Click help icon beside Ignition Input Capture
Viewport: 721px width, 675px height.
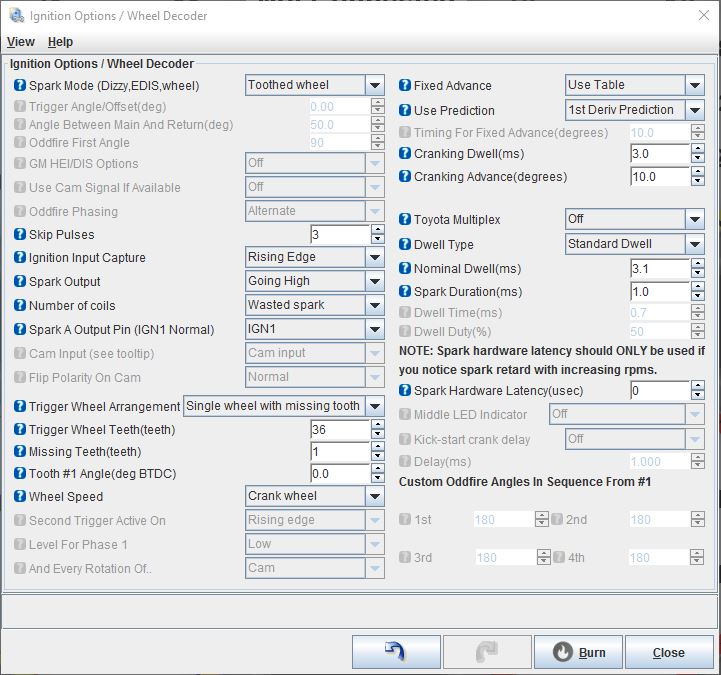tap(20, 257)
